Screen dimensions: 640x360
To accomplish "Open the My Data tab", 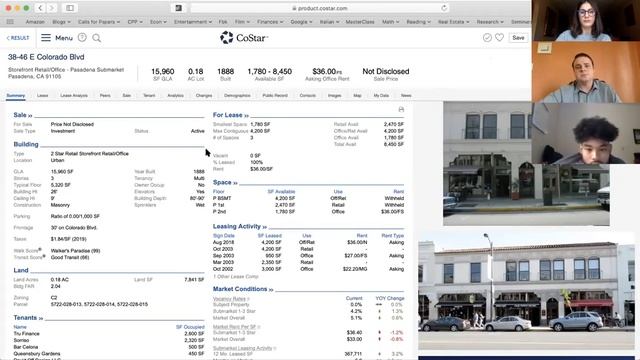I will (381, 95).
